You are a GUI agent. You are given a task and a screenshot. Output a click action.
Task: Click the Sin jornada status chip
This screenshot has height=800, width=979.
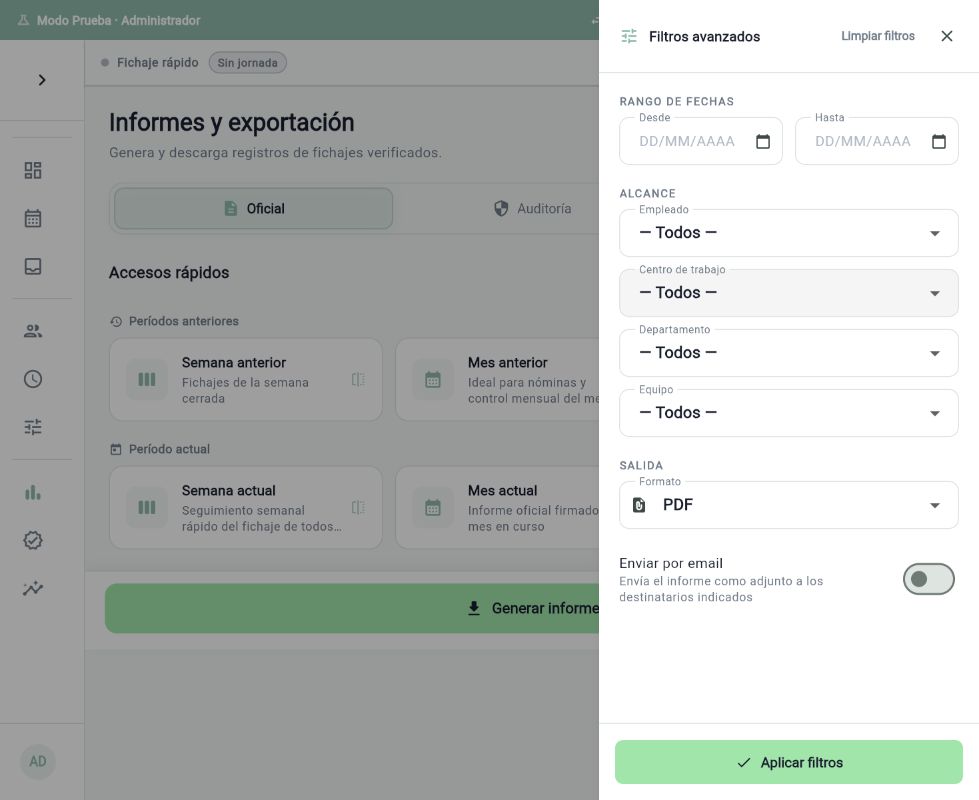(x=247, y=62)
